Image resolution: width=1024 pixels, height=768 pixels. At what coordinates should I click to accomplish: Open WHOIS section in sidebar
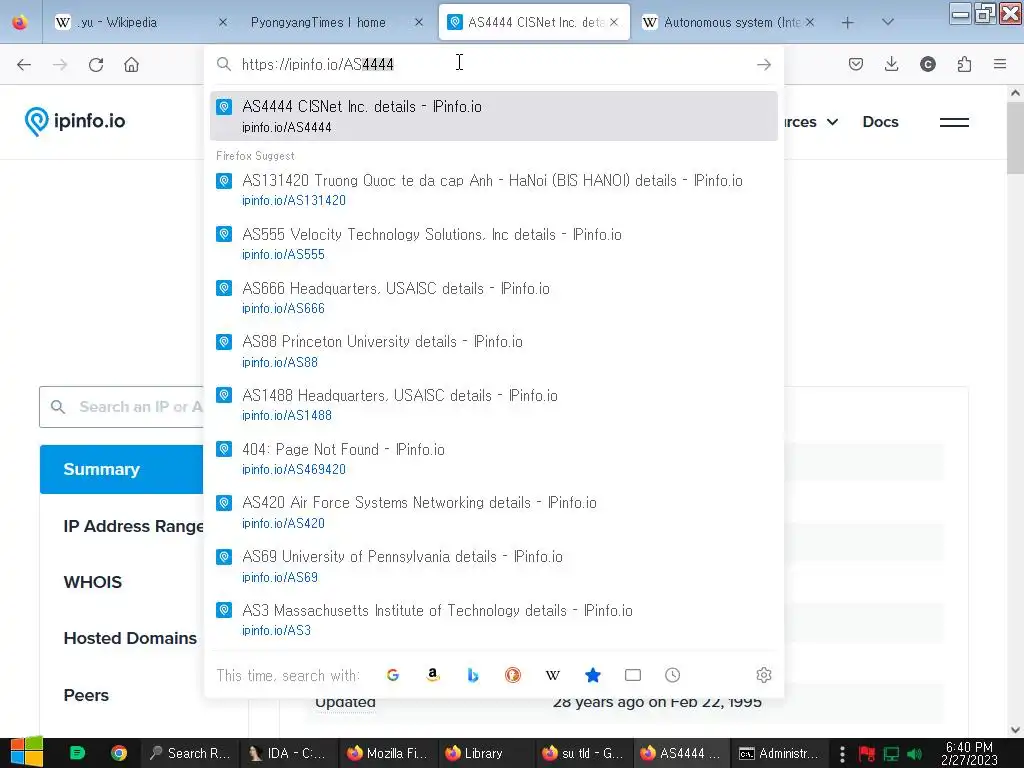93,582
